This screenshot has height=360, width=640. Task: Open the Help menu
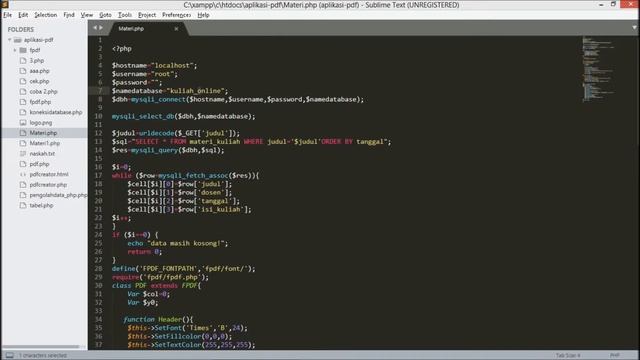(x=203, y=15)
